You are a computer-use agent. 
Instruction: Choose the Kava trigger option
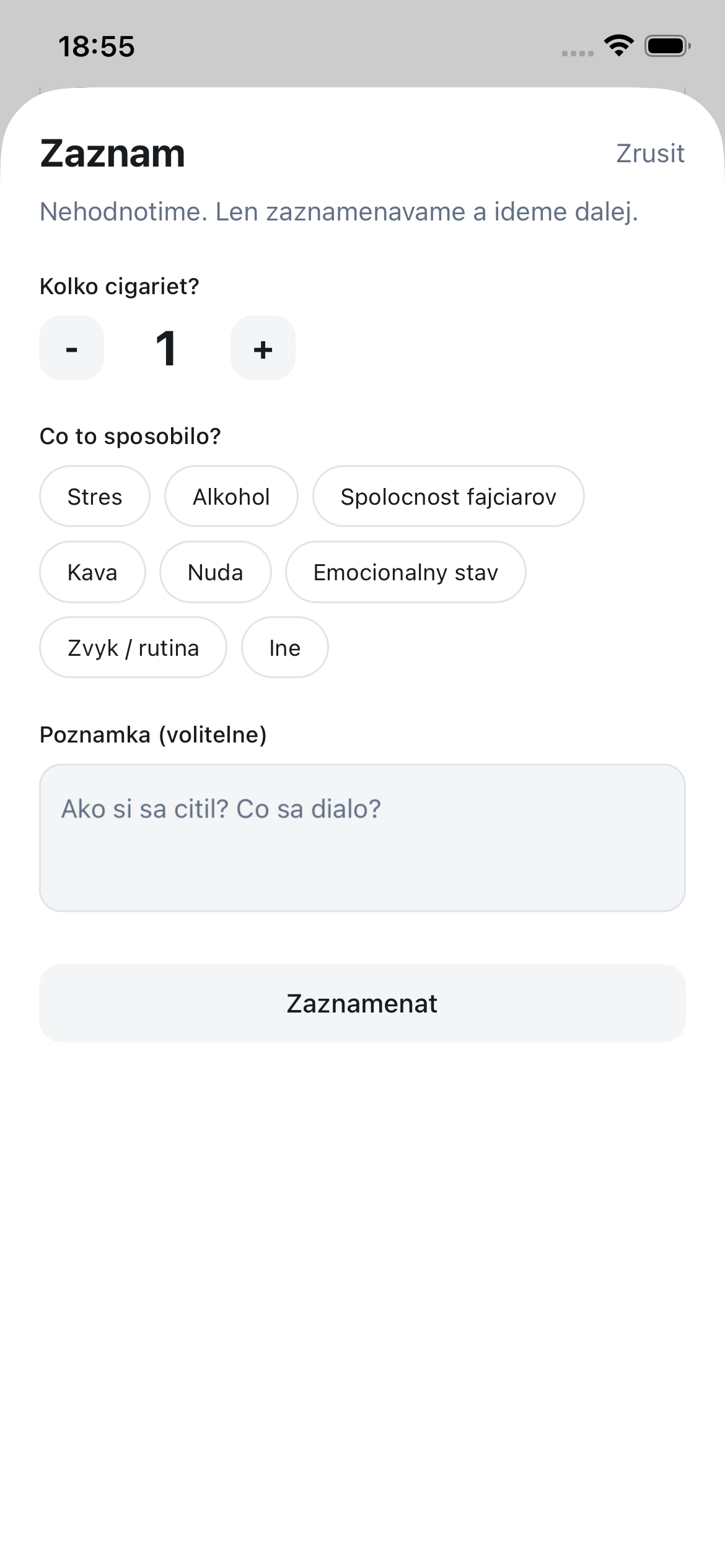(x=92, y=572)
